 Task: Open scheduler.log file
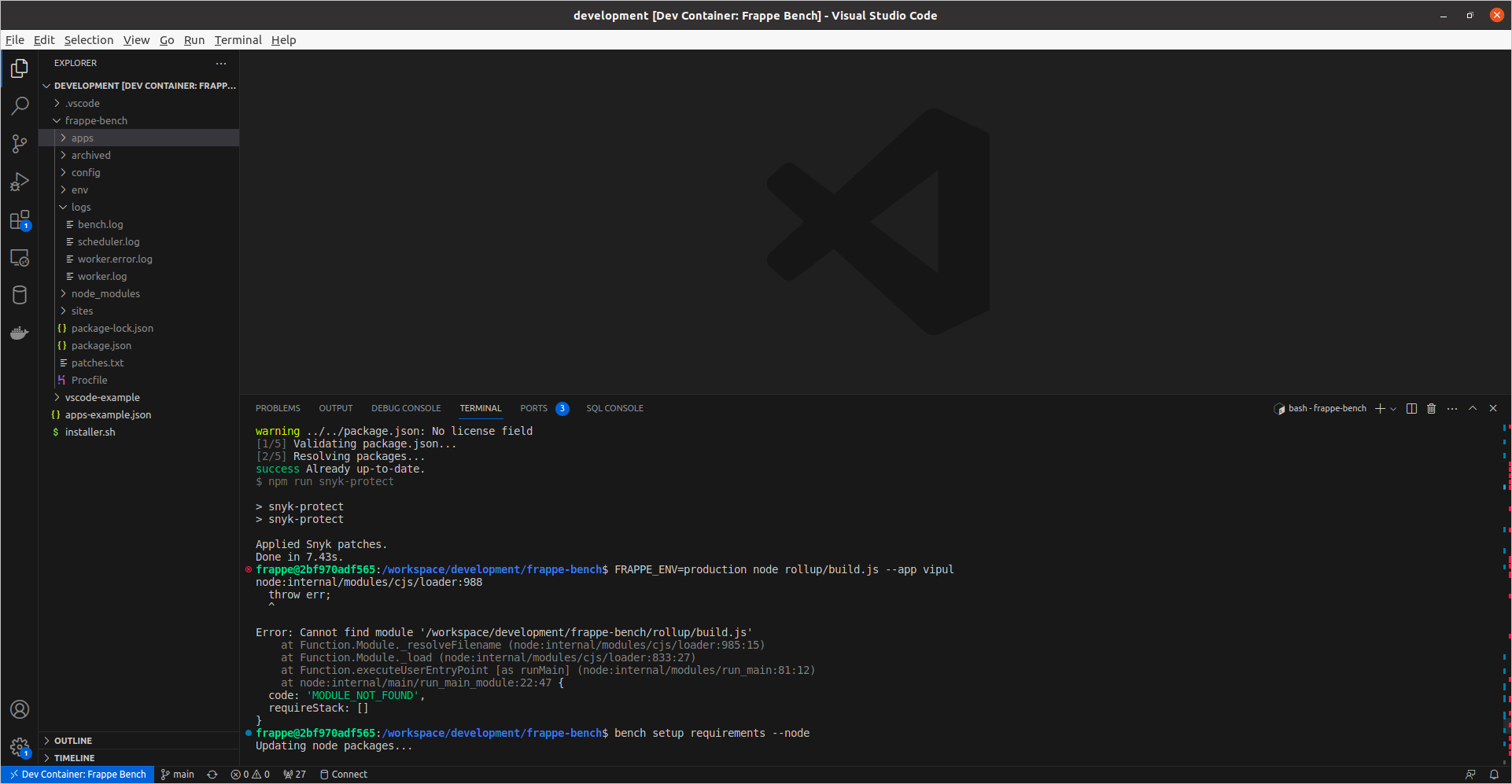(139, 241)
